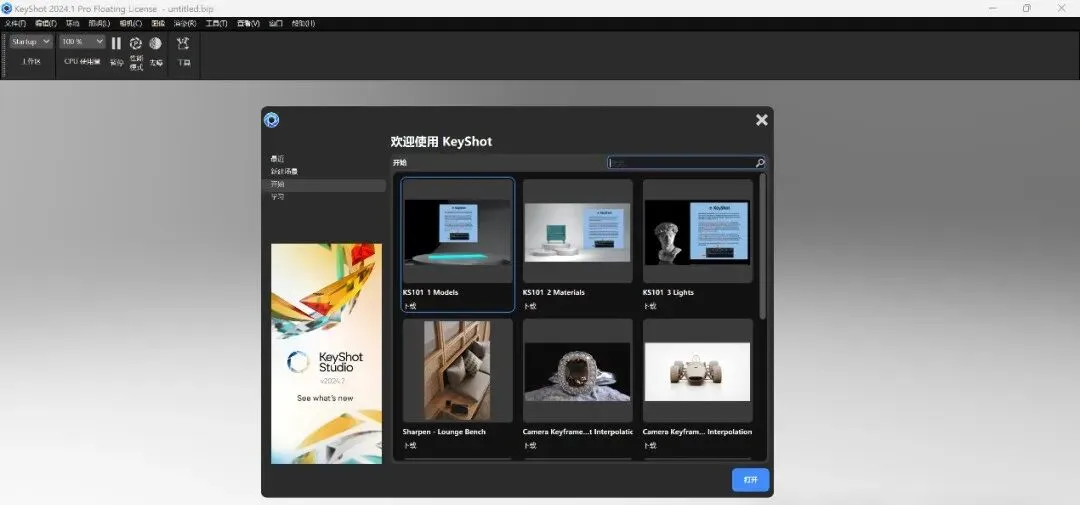This screenshot has width=1080, height=505.
Task: Click the Sharpen - Lounge Bench title
Action: click(x=444, y=432)
